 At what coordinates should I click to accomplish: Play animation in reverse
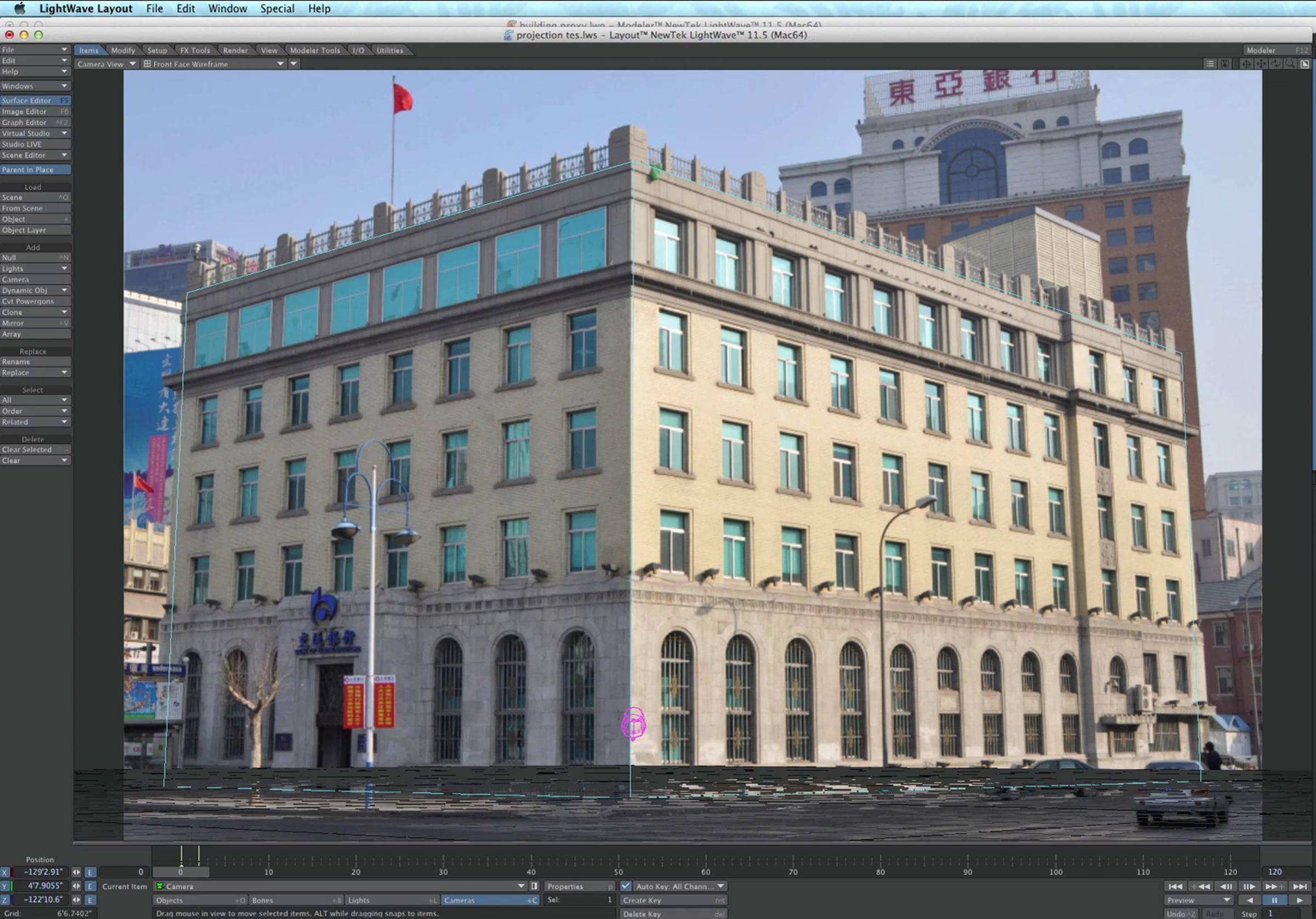click(x=1250, y=900)
